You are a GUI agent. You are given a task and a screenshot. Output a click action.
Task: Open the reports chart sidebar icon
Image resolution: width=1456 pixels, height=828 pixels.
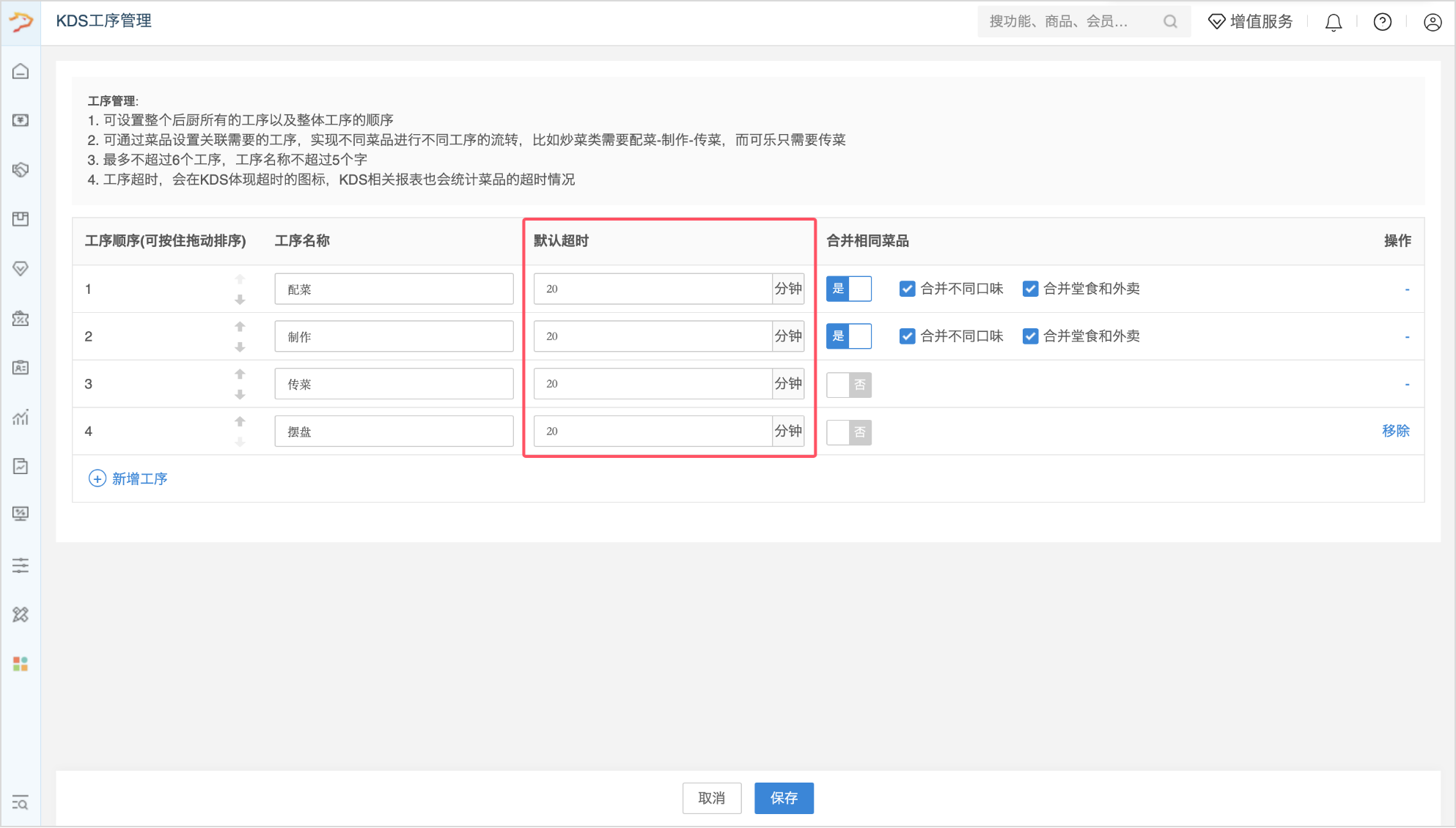pos(21,418)
